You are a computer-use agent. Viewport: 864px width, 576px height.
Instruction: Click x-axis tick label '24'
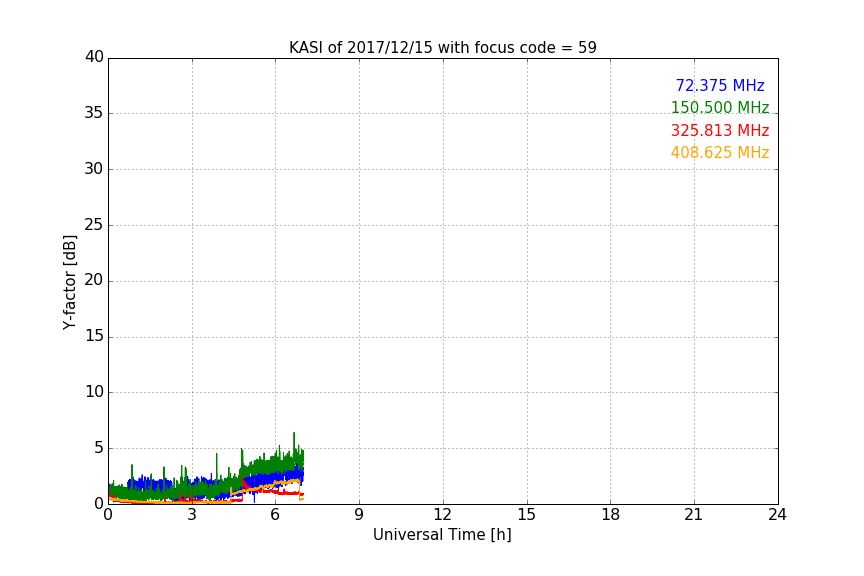pos(777,515)
